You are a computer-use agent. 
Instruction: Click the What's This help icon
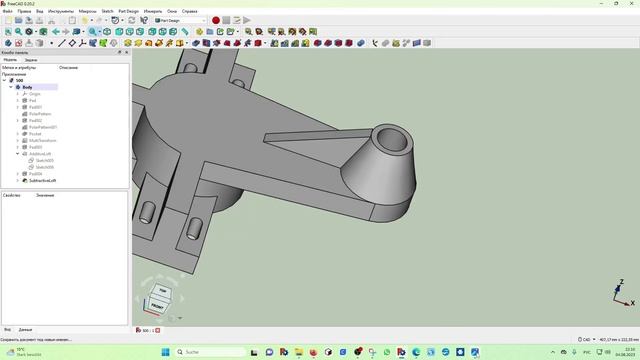click(144, 20)
